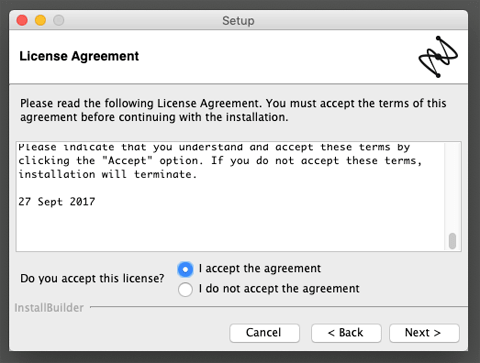Click the InstallBuilder label text
480x363 pixels.
click(x=49, y=308)
